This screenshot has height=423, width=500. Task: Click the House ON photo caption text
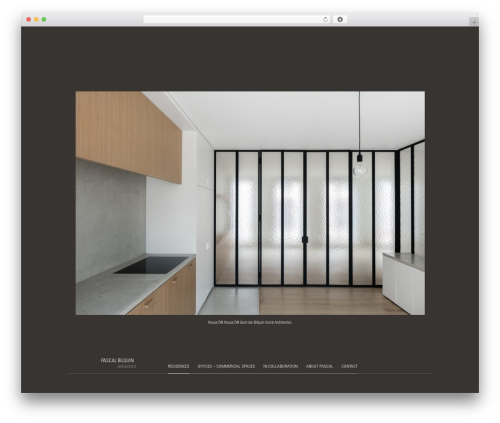tap(250, 322)
